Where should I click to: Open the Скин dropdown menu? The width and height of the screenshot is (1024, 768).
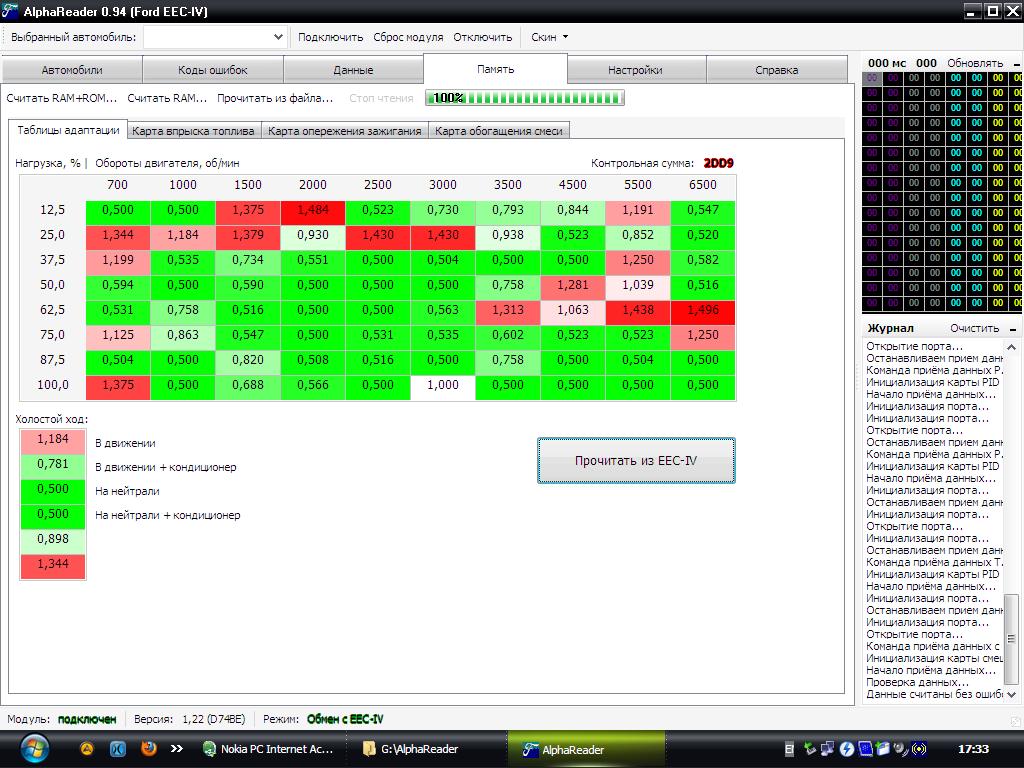[549, 37]
